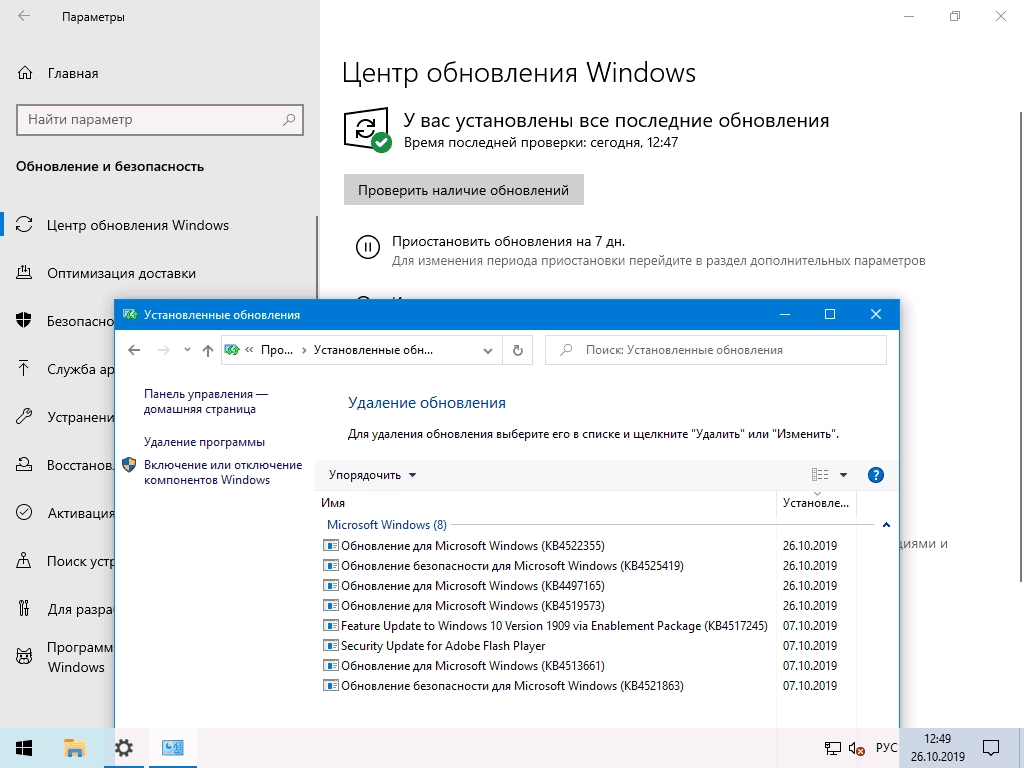Viewport: 1024px width, 768px height.
Task: Open the clock showing 12:49
Action: 937,748
